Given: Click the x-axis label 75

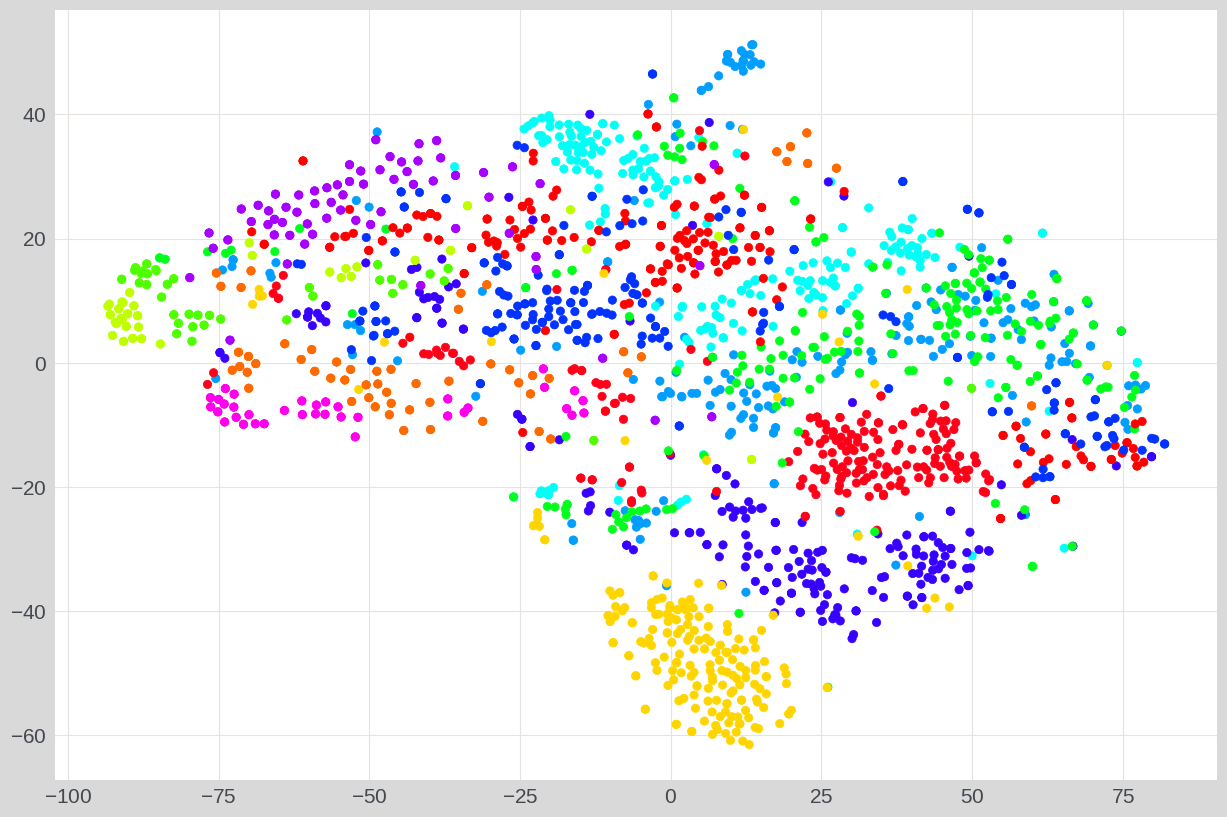Looking at the screenshot, I should pos(1123,797).
